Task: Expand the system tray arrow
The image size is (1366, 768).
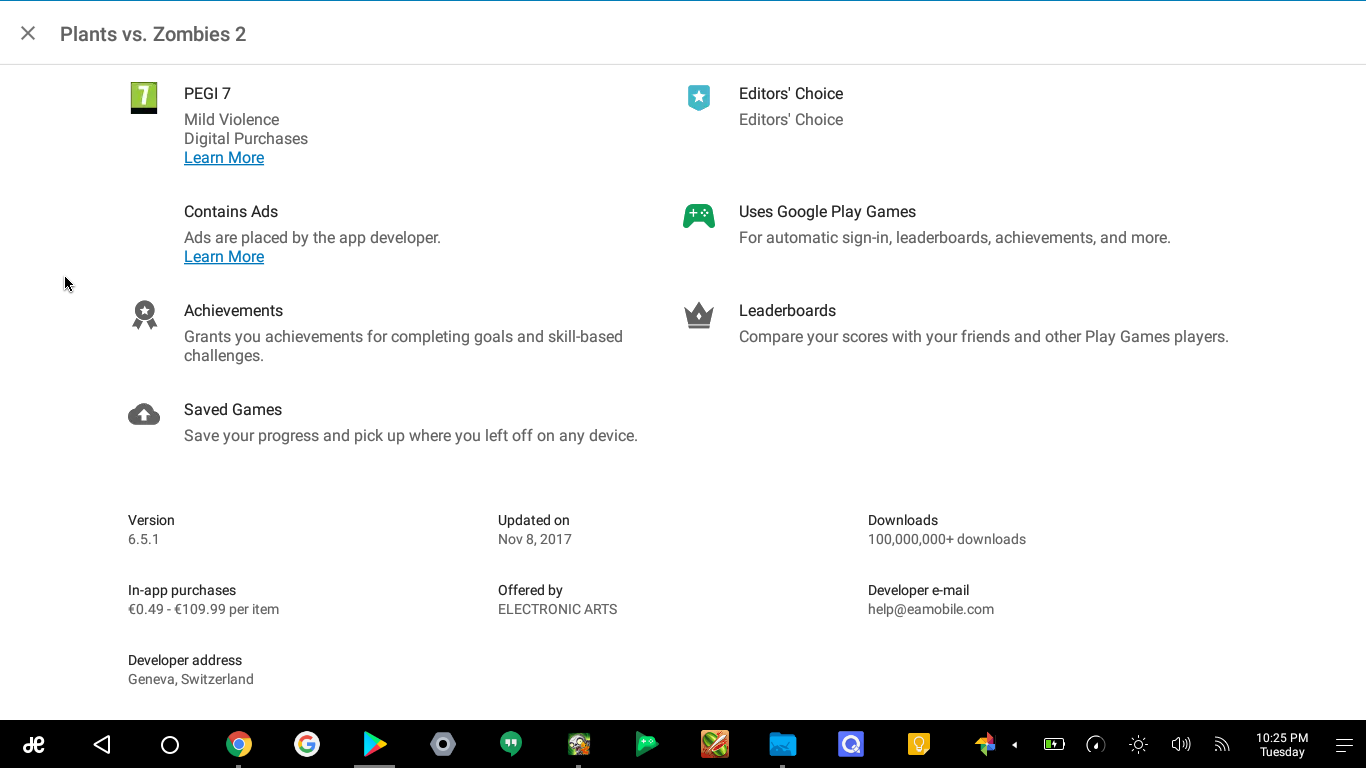Action: [x=1014, y=745]
